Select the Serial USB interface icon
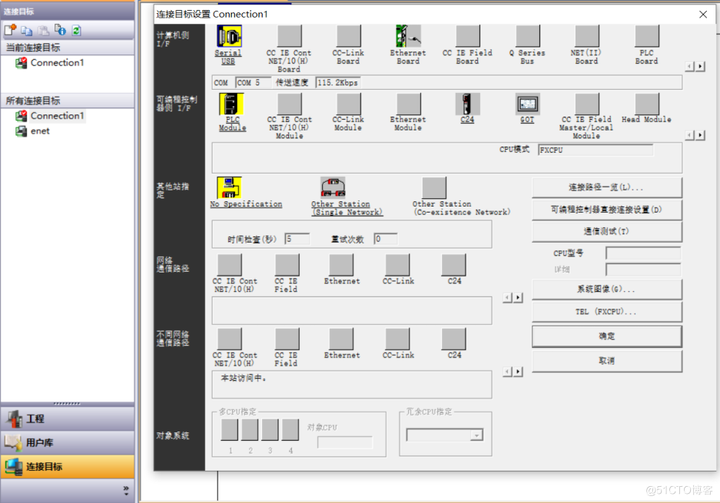 pos(229,36)
